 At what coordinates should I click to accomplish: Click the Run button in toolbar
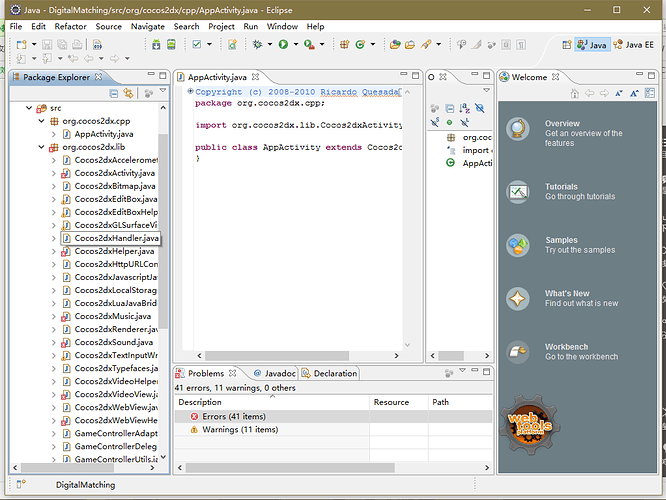pos(283,45)
